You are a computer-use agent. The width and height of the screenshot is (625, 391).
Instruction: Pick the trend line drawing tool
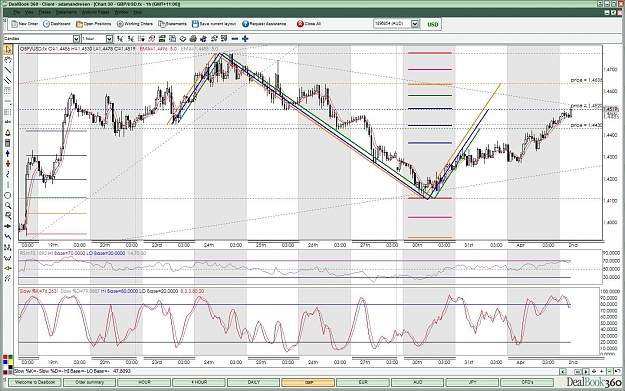tap(8, 70)
